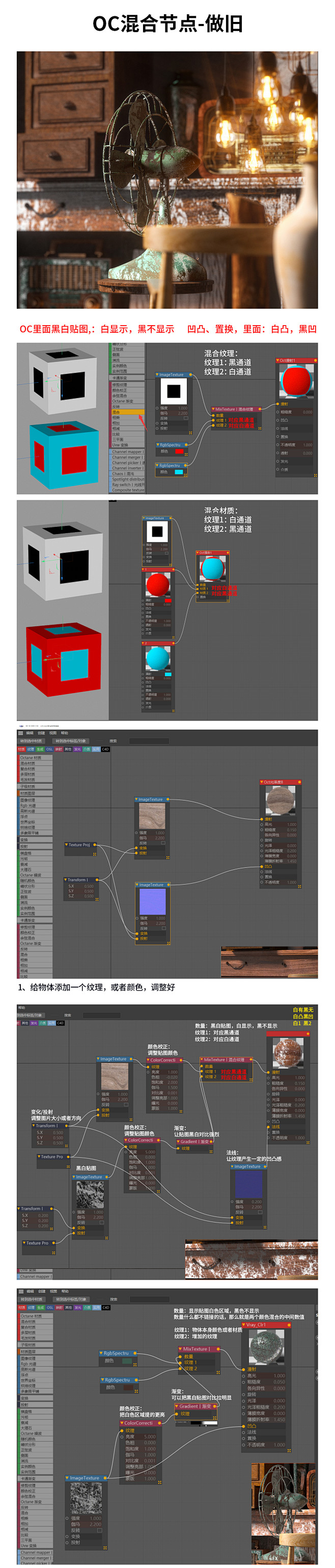Toggle 反转 on wood ImageTexture in Oct光泽度8 editor
The image size is (335, 1568).
coord(163,843)
